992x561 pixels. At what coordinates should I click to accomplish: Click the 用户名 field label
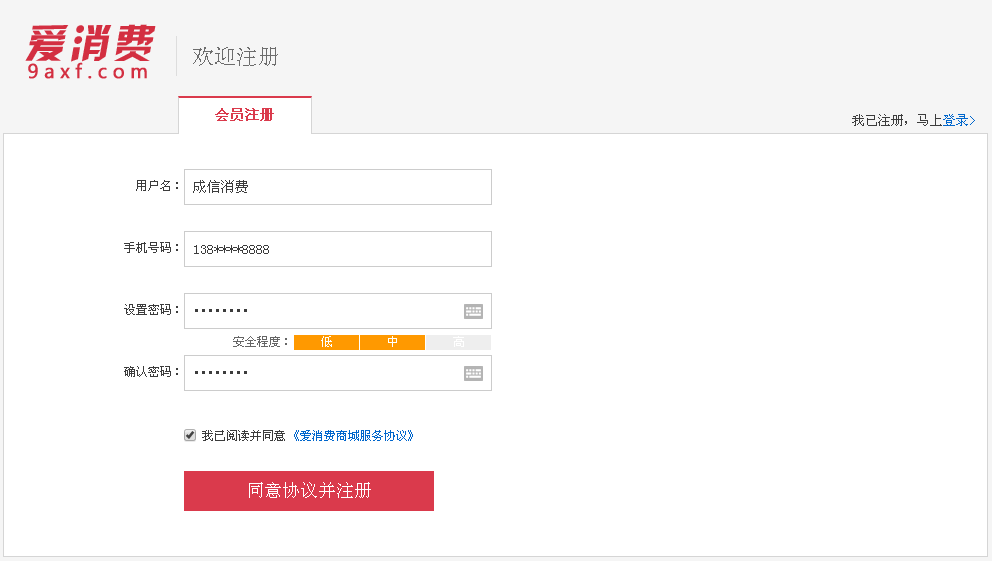click(157, 186)
